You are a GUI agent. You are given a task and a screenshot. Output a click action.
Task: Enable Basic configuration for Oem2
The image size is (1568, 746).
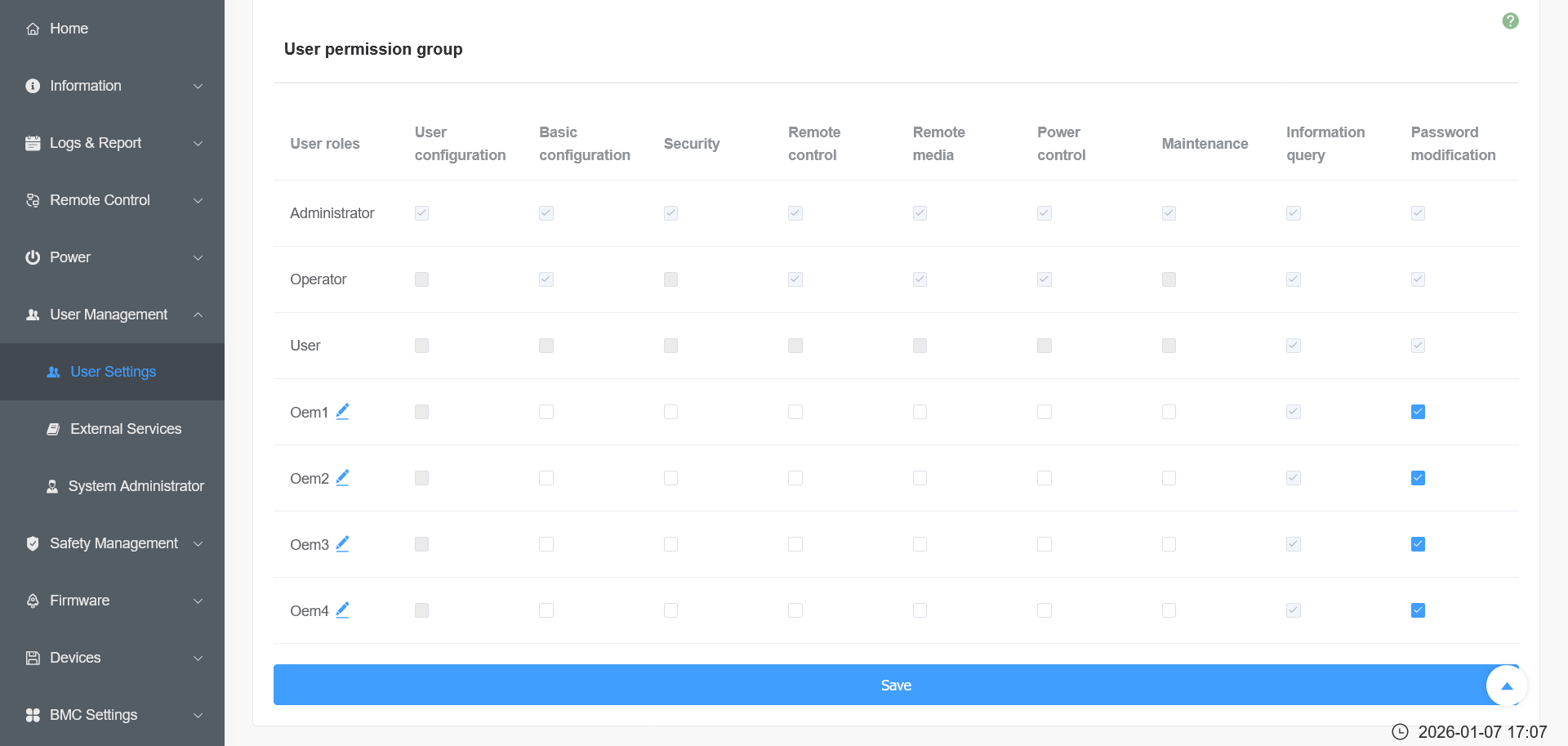(546, 478)
